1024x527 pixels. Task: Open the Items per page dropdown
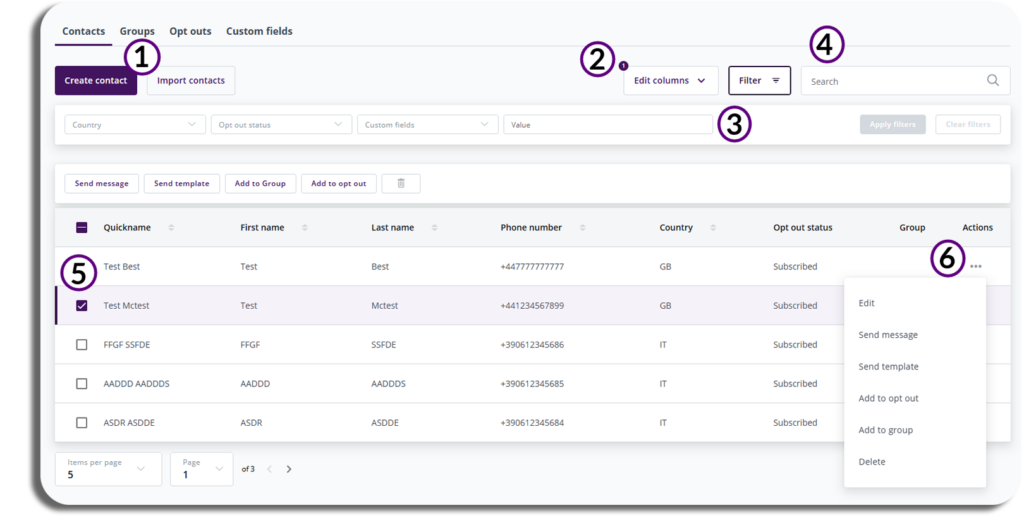[108, 469]
